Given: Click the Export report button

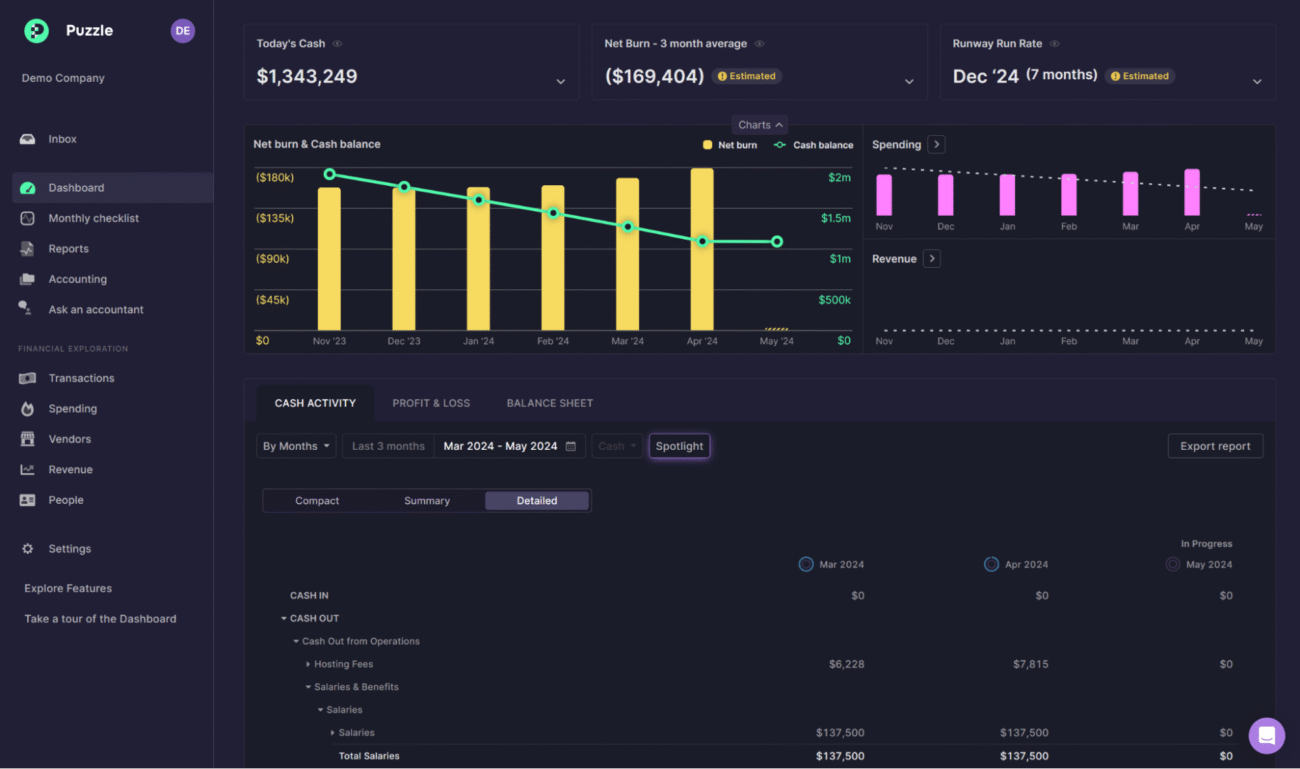Looking at the screenshot, I should pos(1215,446).
